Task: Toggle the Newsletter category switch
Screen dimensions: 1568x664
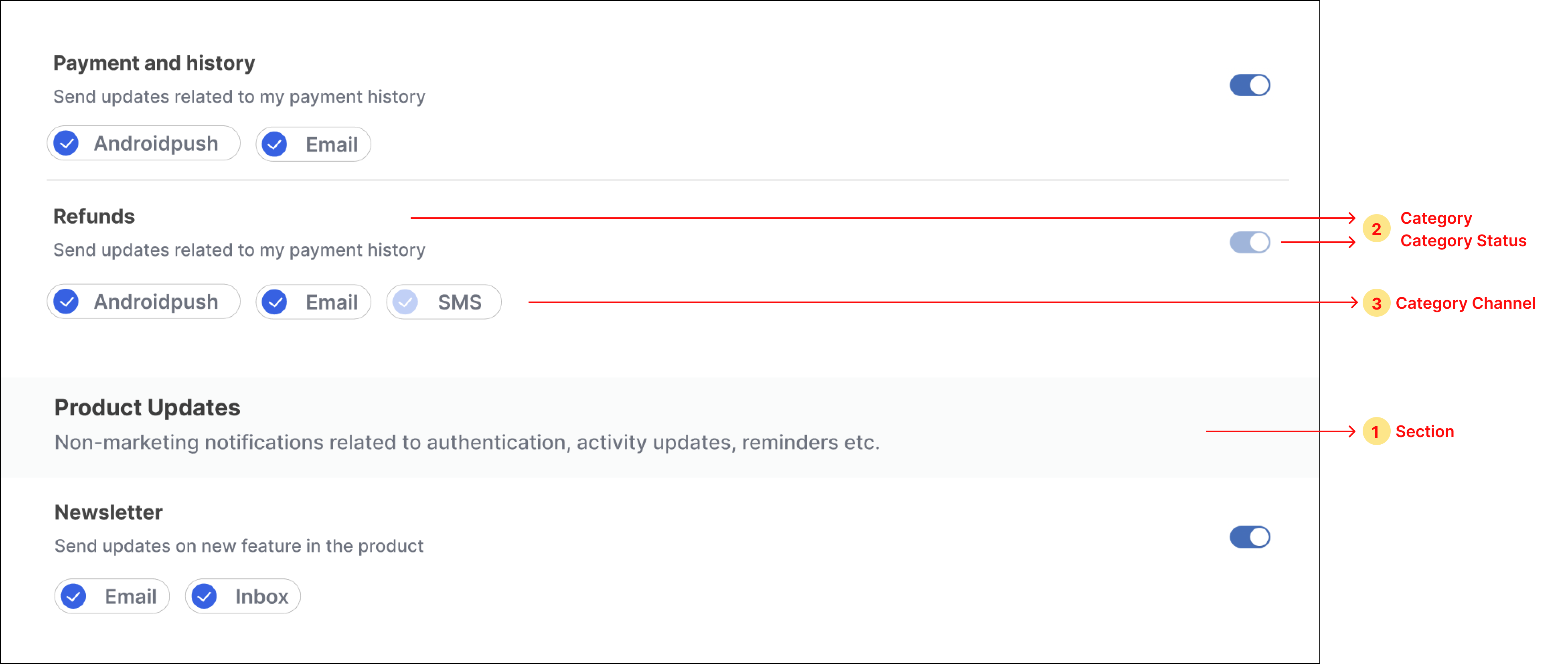Action: coord(1249,537)
